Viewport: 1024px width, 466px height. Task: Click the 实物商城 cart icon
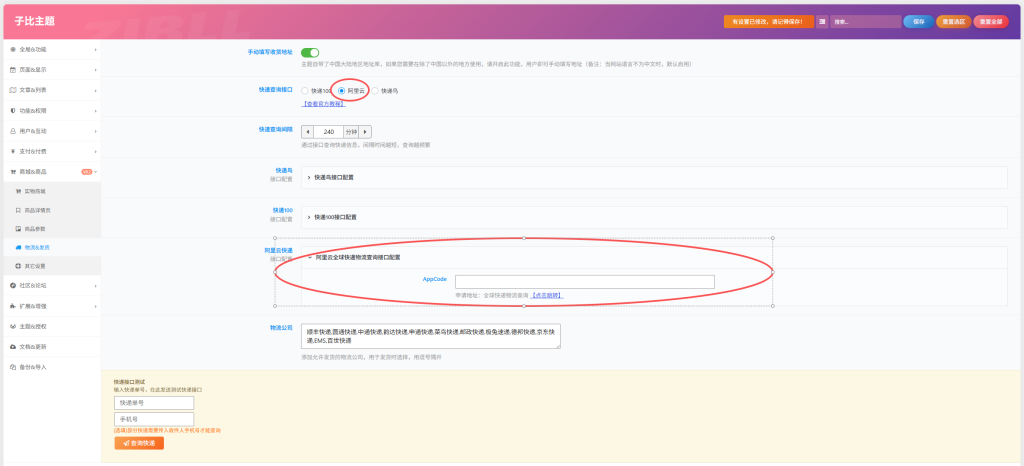(x=18, y=191)
